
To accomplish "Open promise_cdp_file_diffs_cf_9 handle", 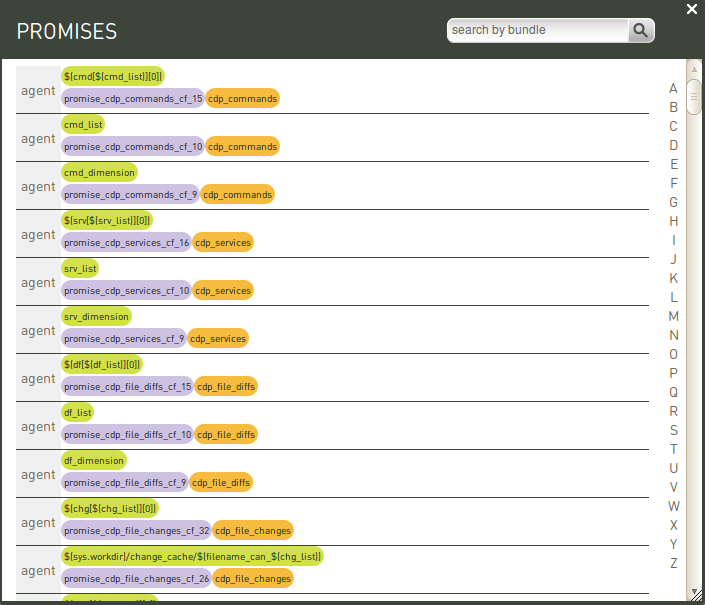I will tap(125, 482).
